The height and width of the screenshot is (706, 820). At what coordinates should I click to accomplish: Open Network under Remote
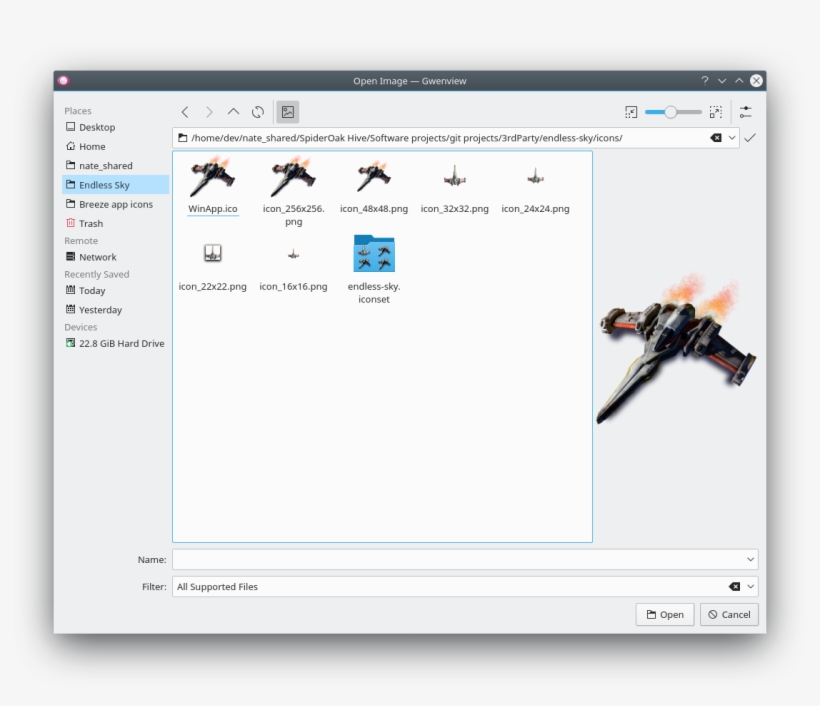pos(116,257)
